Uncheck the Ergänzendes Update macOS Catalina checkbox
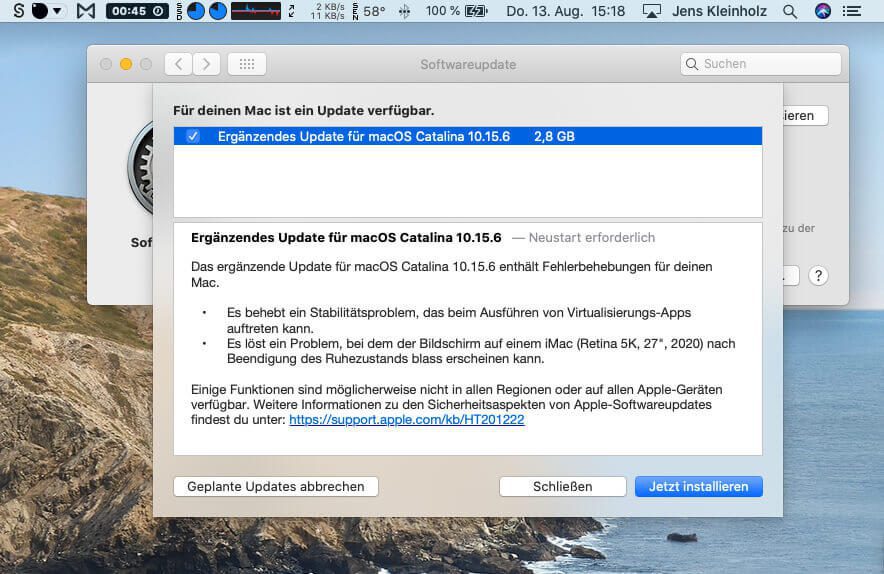 click(x=193, y=136)
